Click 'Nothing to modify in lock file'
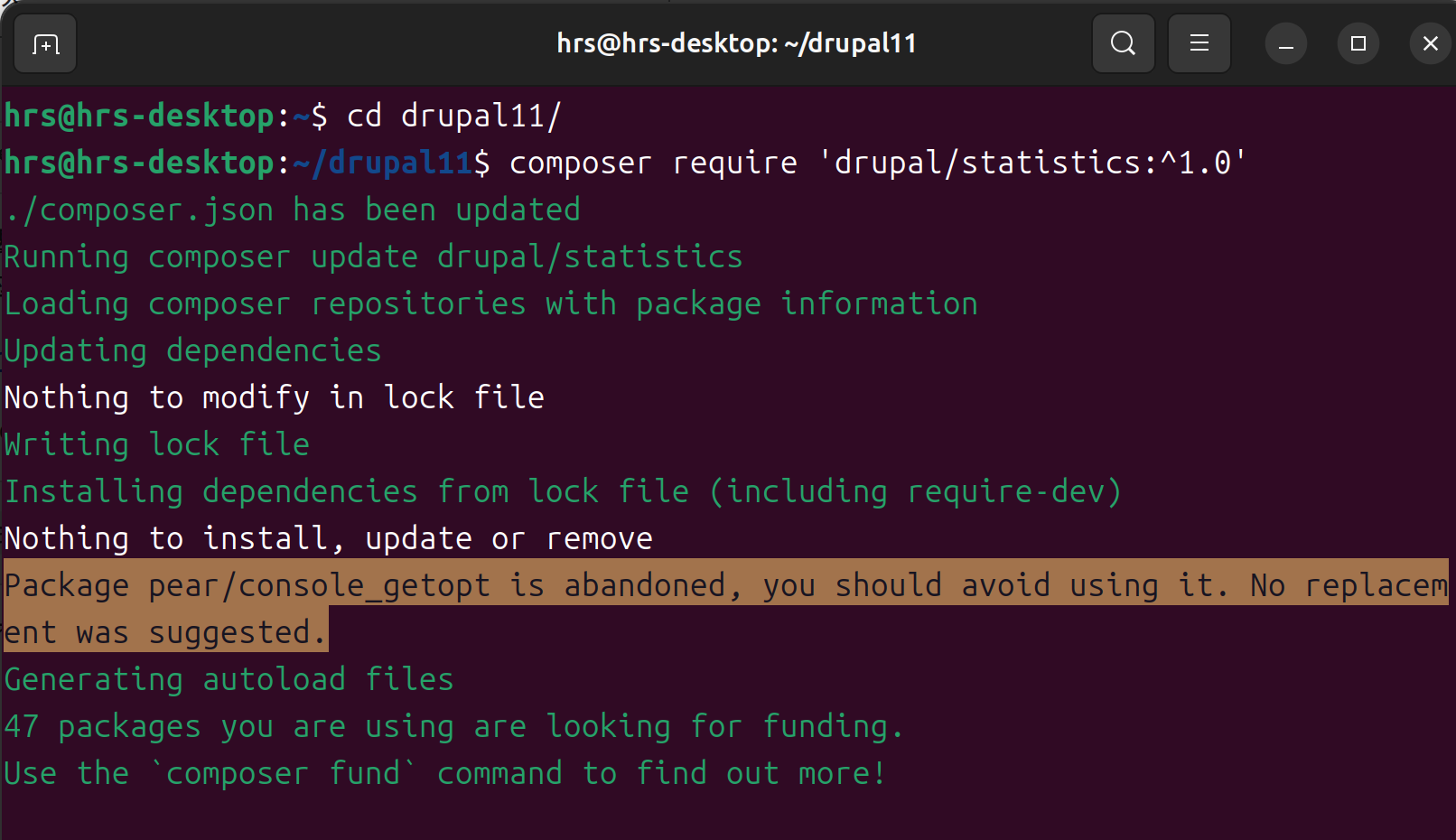The width and height of the screenshot is (1456, 840). click(274, 398)
